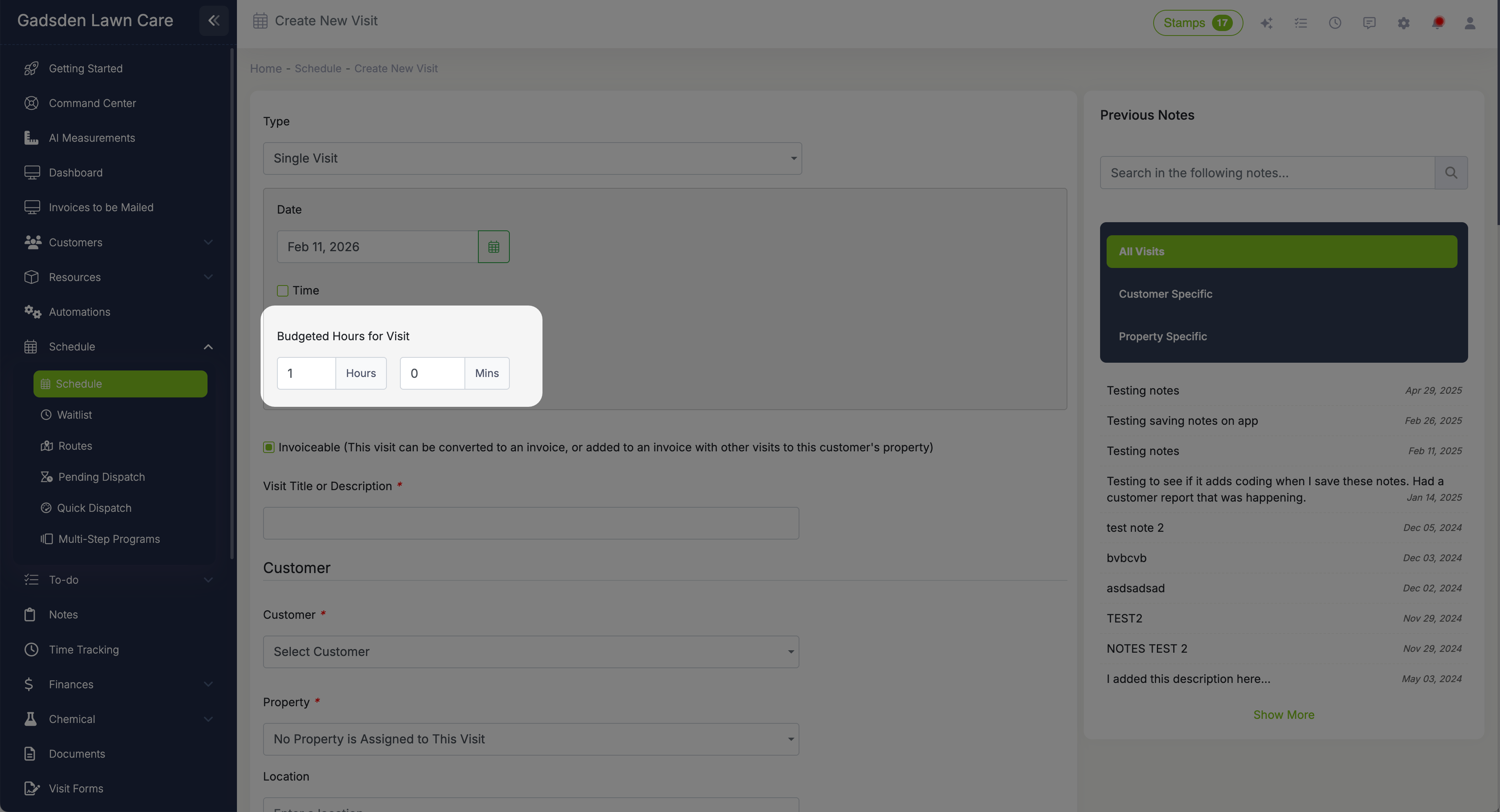Screen dimensions: 1500x812
Task: Open the calendar picker next to Feb 11 date
Action: [x=493, y=246]
